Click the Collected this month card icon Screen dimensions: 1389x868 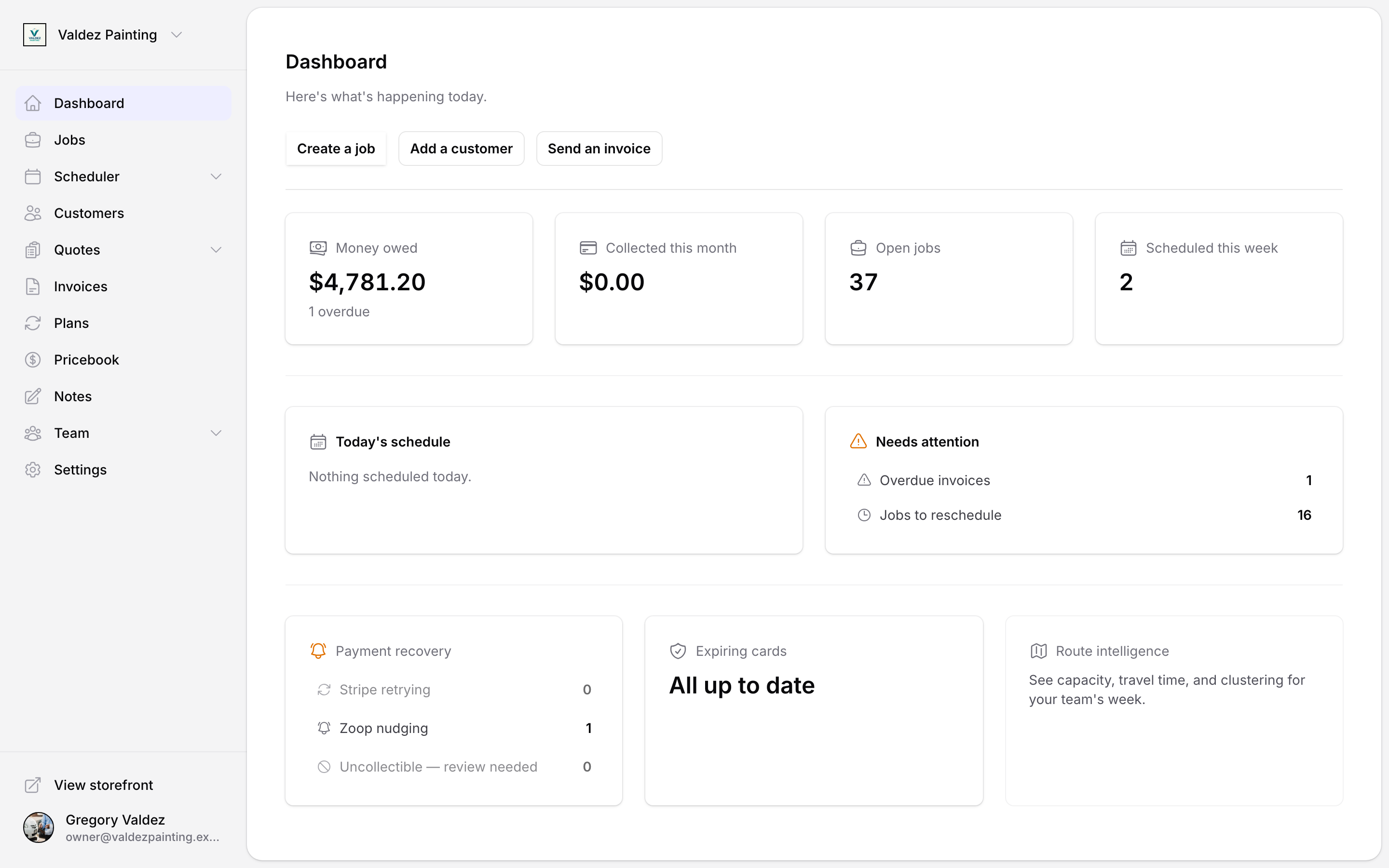[588, 248]
